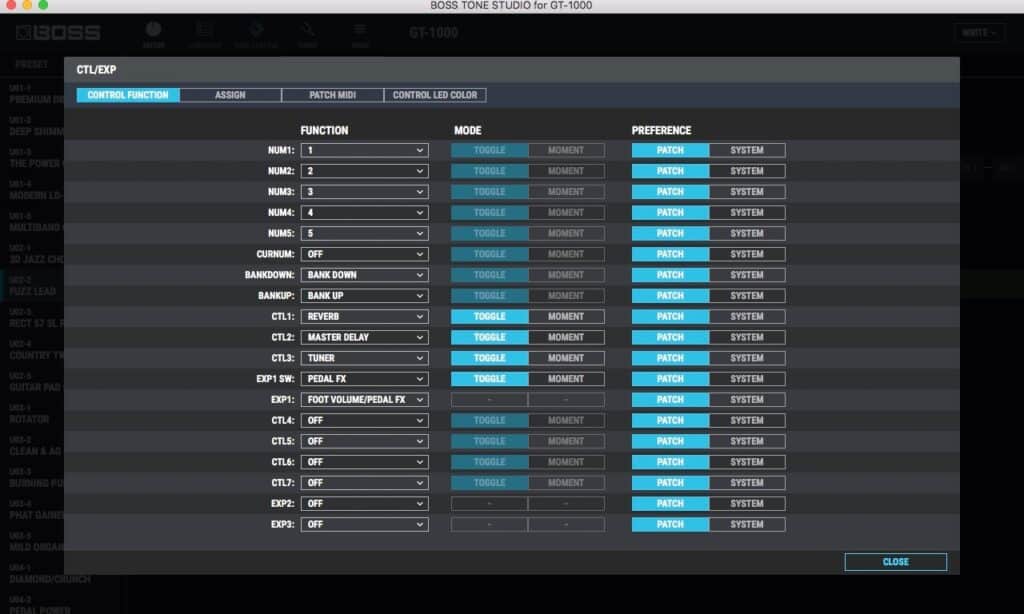
Task: Select PATCH preference for BANKDOWN
Action: (670, 275)
